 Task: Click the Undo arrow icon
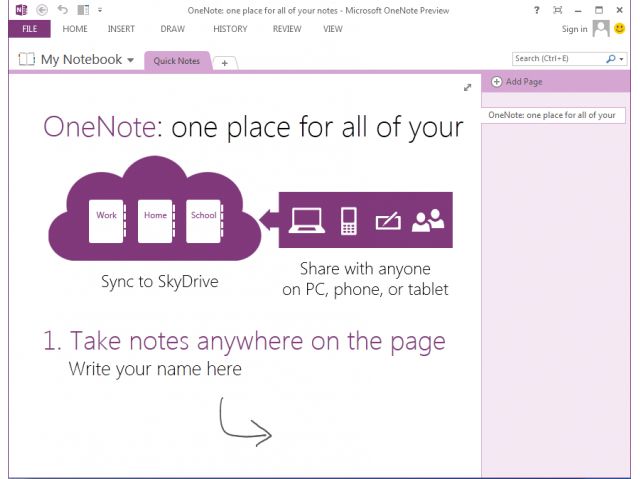click(63, 10)
